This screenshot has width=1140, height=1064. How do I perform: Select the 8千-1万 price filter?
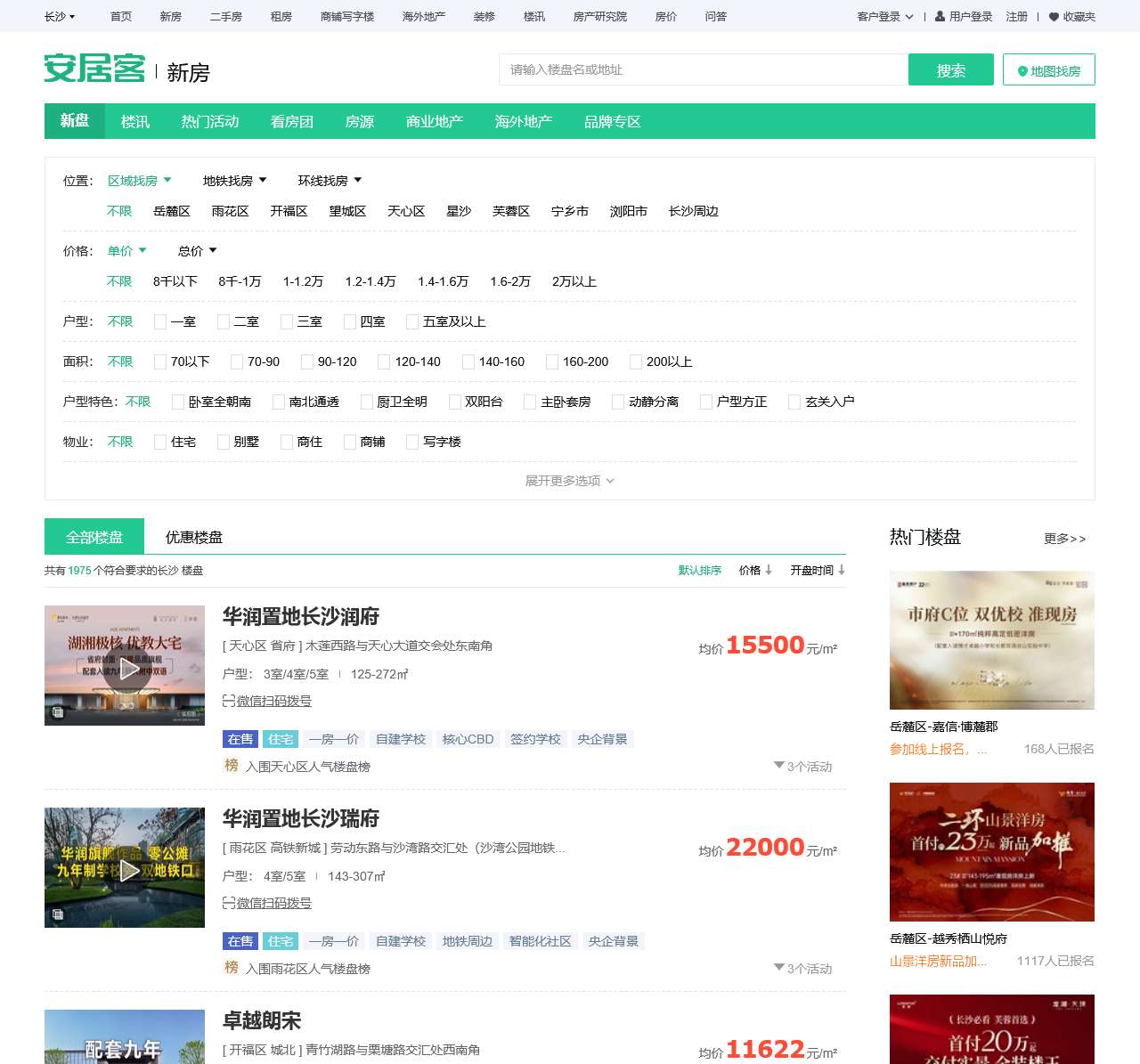pos(240,281)
